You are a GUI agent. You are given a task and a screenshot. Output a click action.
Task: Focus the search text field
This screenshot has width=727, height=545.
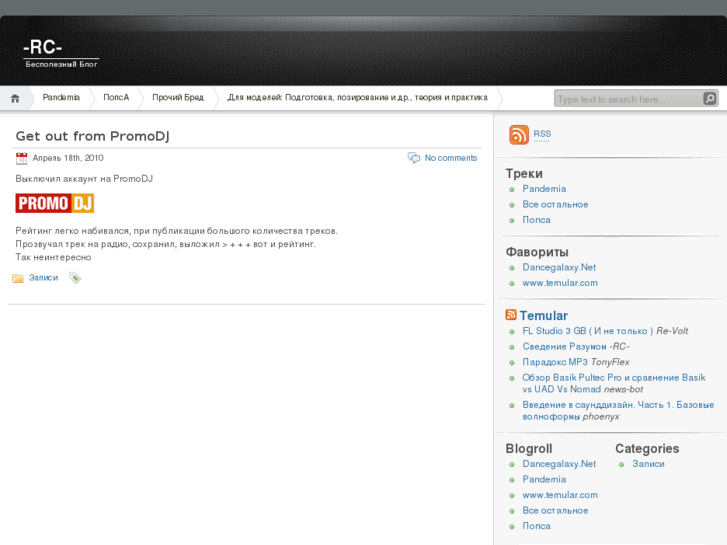click(x=629, y=99)
